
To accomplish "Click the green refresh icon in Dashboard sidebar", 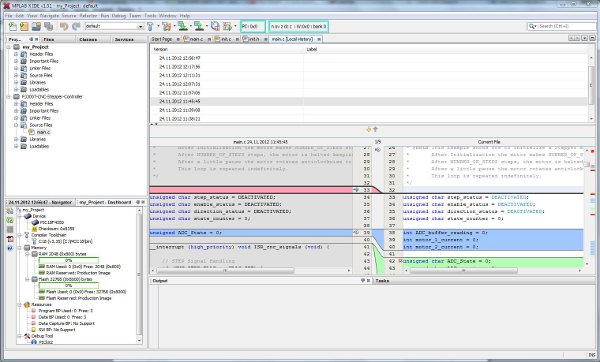I will click(x=10, y=220).
